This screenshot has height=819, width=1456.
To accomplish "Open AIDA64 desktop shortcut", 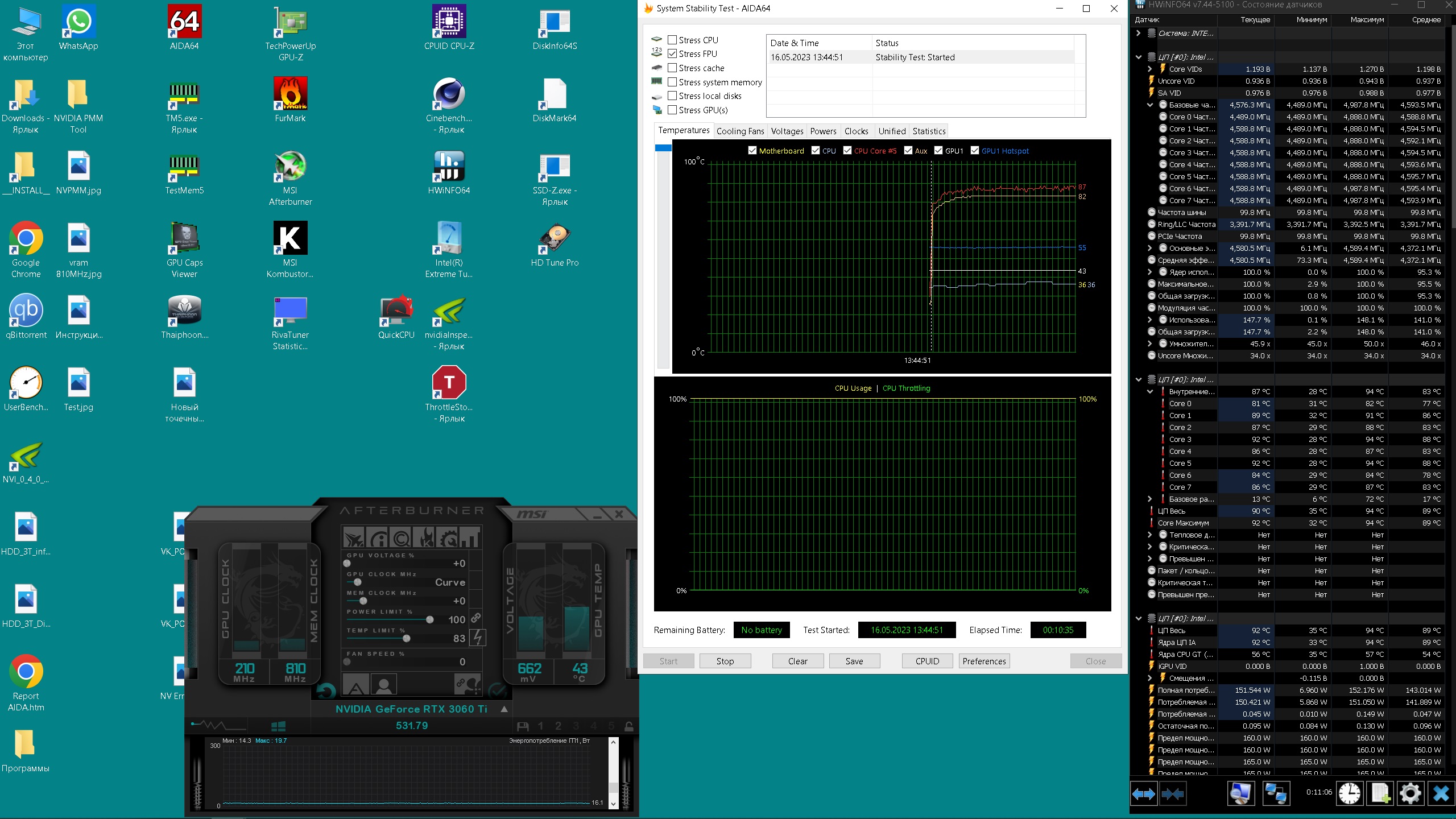I will coord(184,27).
